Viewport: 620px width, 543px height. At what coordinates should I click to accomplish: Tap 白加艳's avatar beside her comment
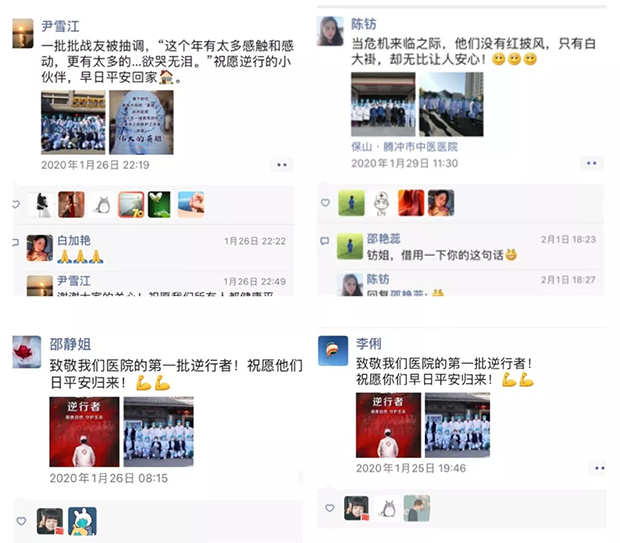coord(40,248)
